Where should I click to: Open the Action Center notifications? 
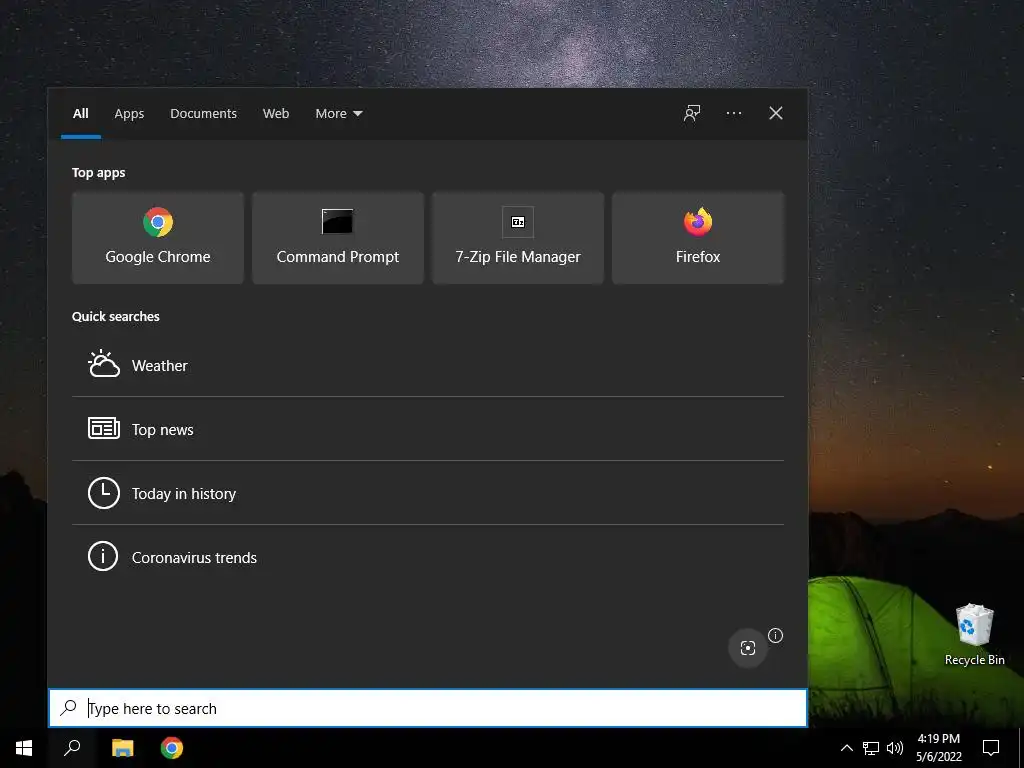pyautogui.click(x=991, y=748)
